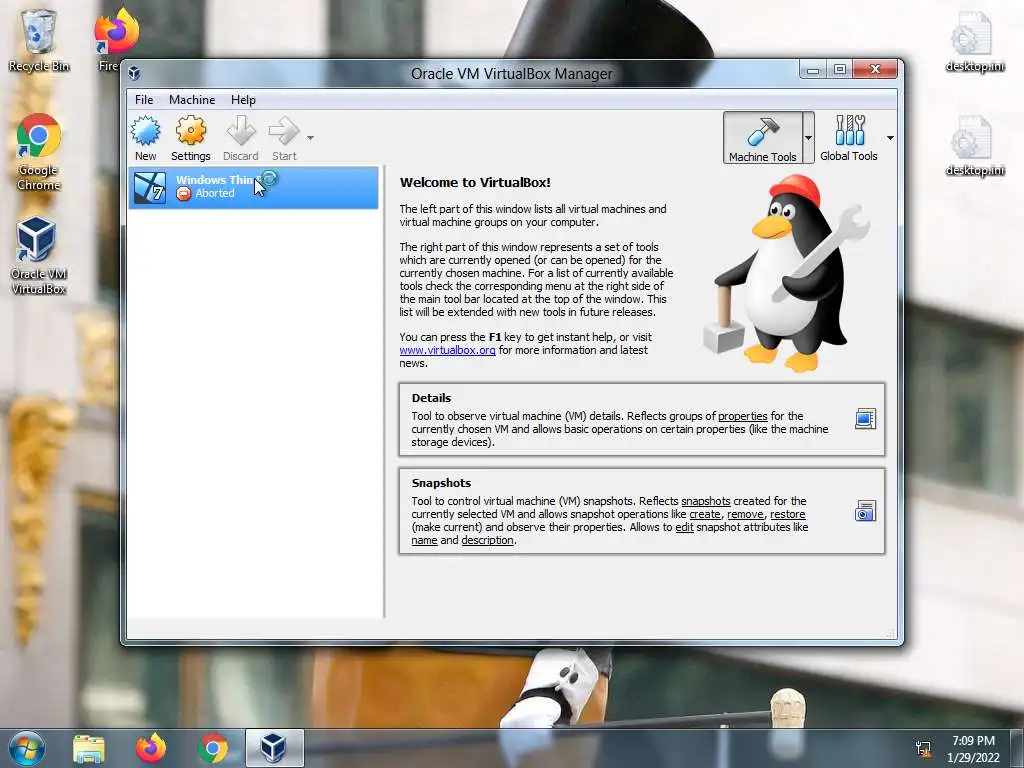The width and height of the screenshot is (1024, 768).
Task: Click the Details tool icon
Action: coord(865,419)
